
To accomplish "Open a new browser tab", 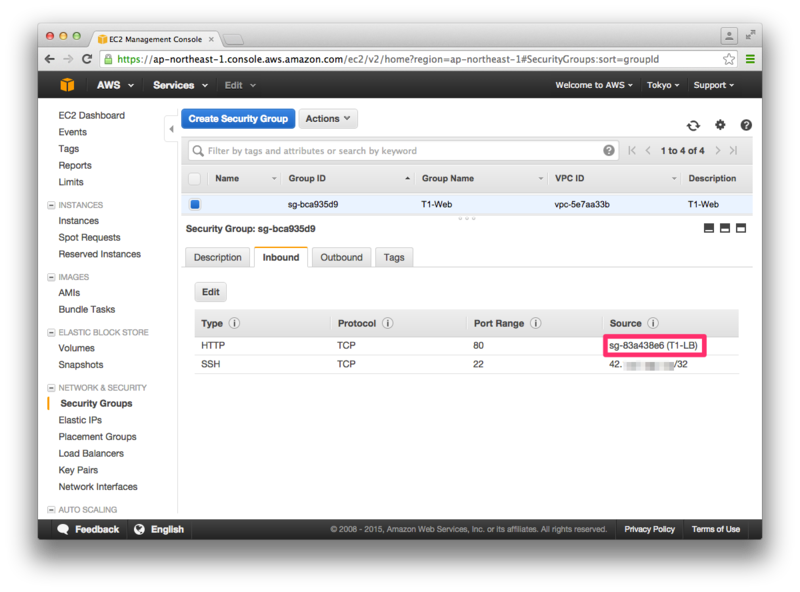I will coord(234,39).
